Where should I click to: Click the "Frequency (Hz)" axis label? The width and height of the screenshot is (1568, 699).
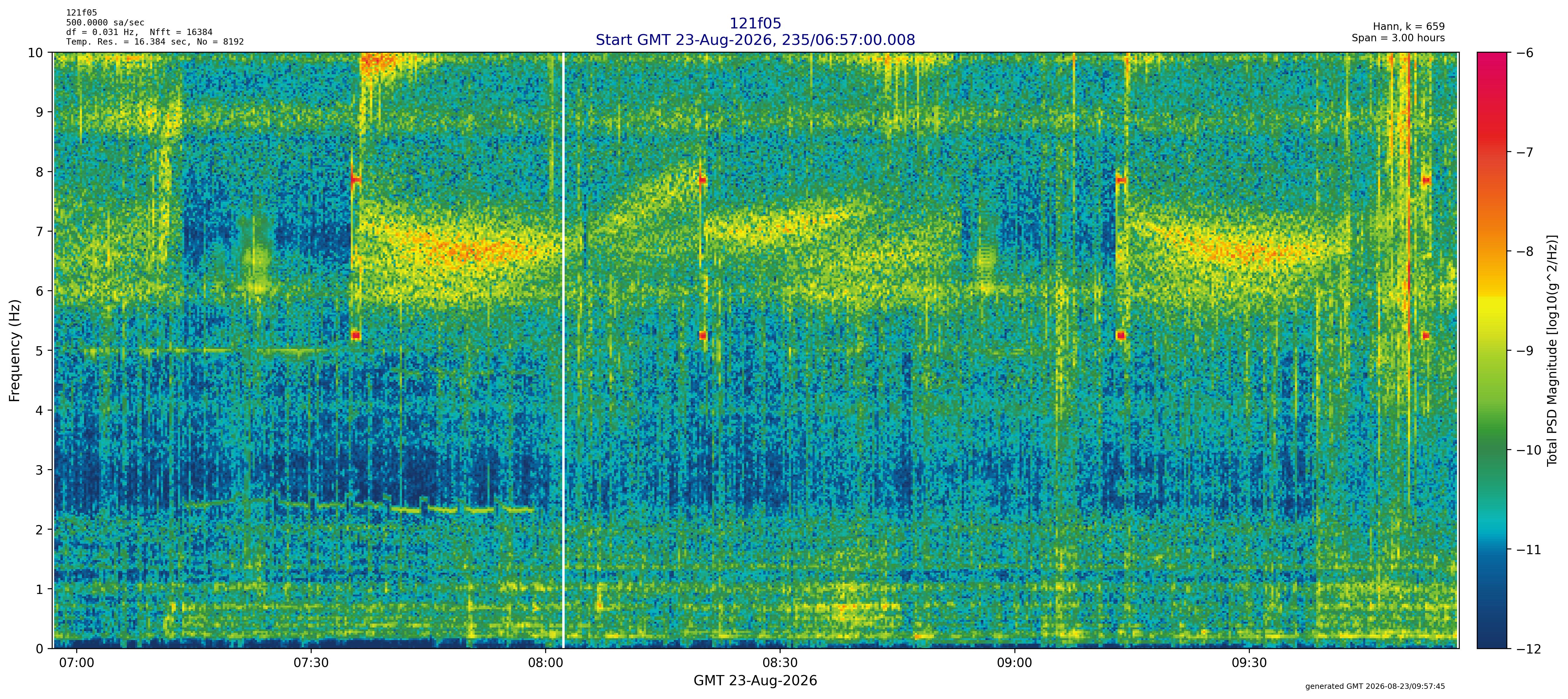15,350
